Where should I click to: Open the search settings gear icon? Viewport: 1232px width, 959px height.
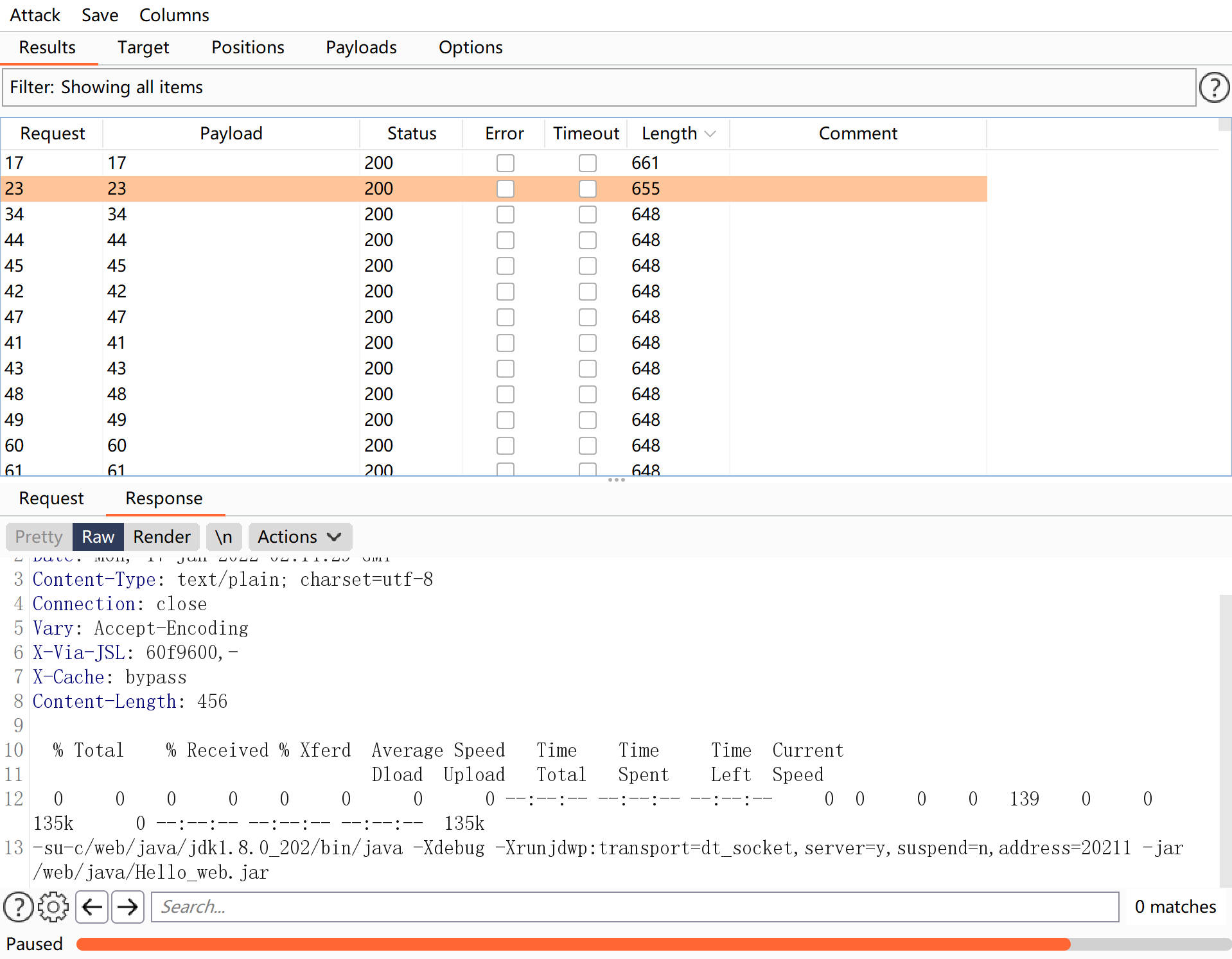[x=53, y=907]
